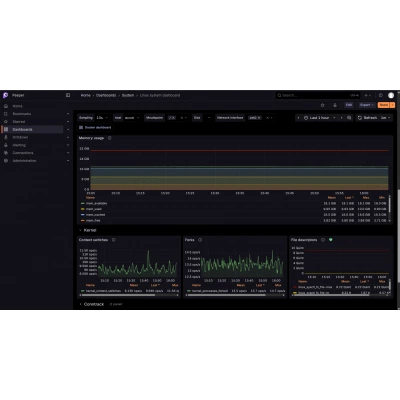400x400 pixels.
Task: Go to Dashboards breadcrumb
Action: click(106, 95)
